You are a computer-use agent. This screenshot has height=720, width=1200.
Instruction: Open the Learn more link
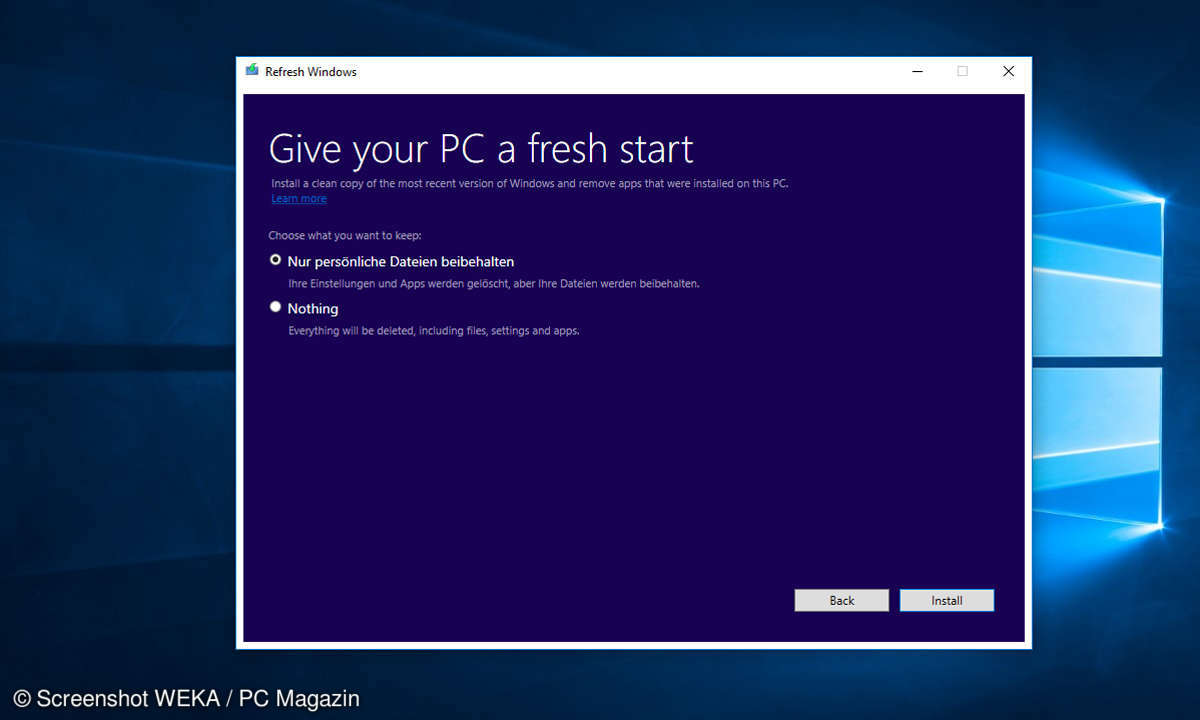298,199
